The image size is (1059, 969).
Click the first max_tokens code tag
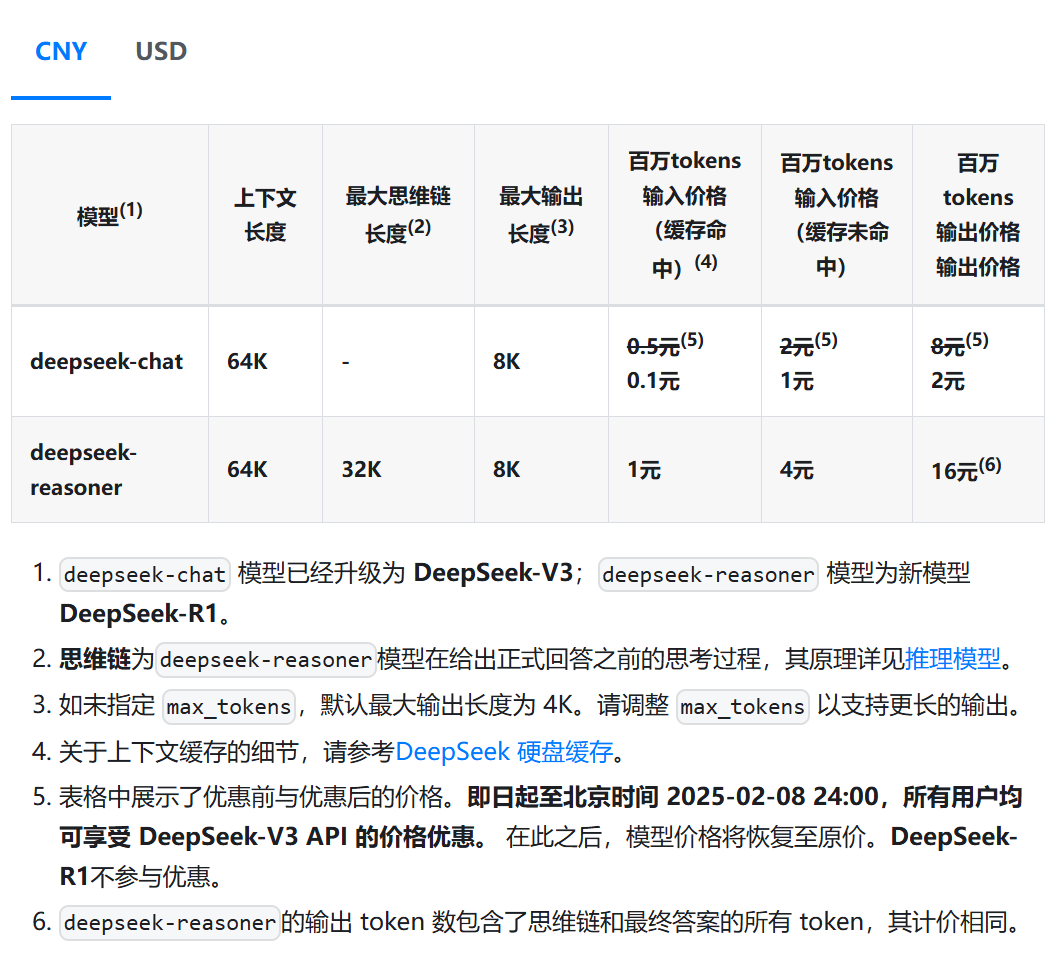pyautogui.click(x=229, y=707)
